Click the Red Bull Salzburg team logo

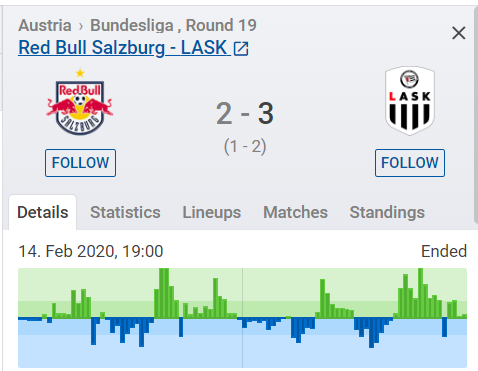pos(80,107)
